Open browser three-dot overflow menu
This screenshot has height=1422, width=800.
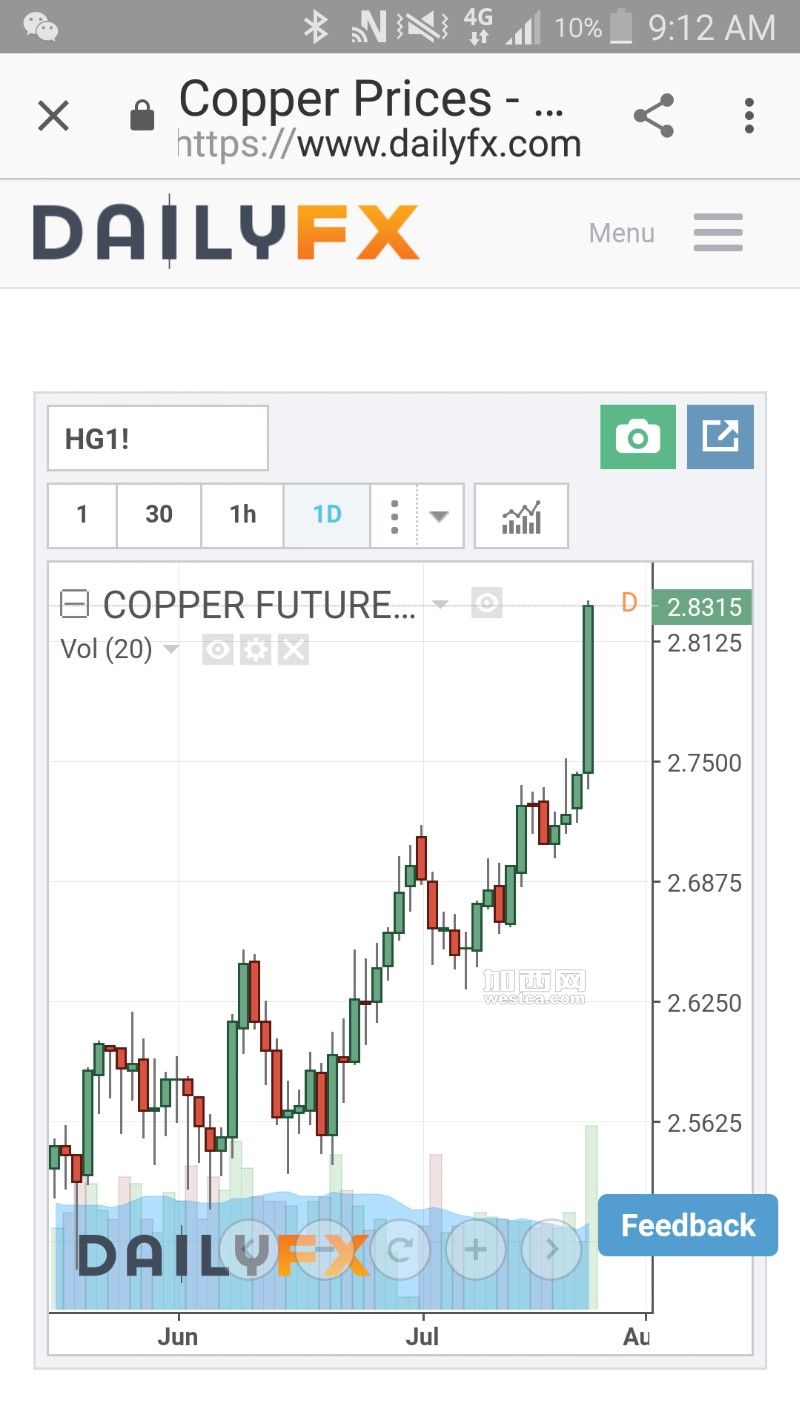(749, 116)
